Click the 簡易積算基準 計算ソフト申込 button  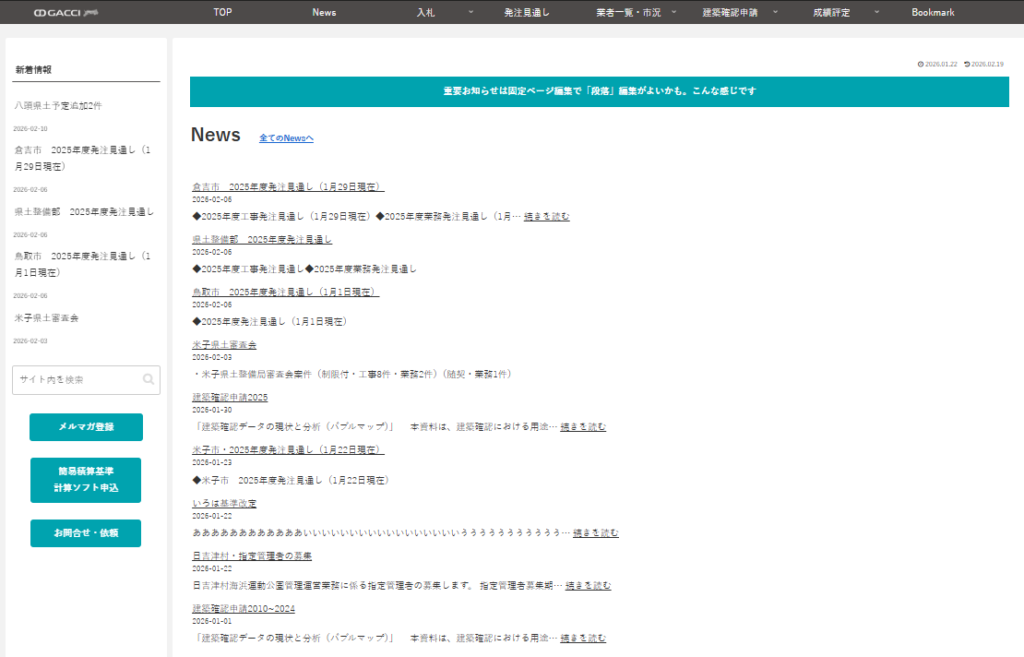[86, 480]
